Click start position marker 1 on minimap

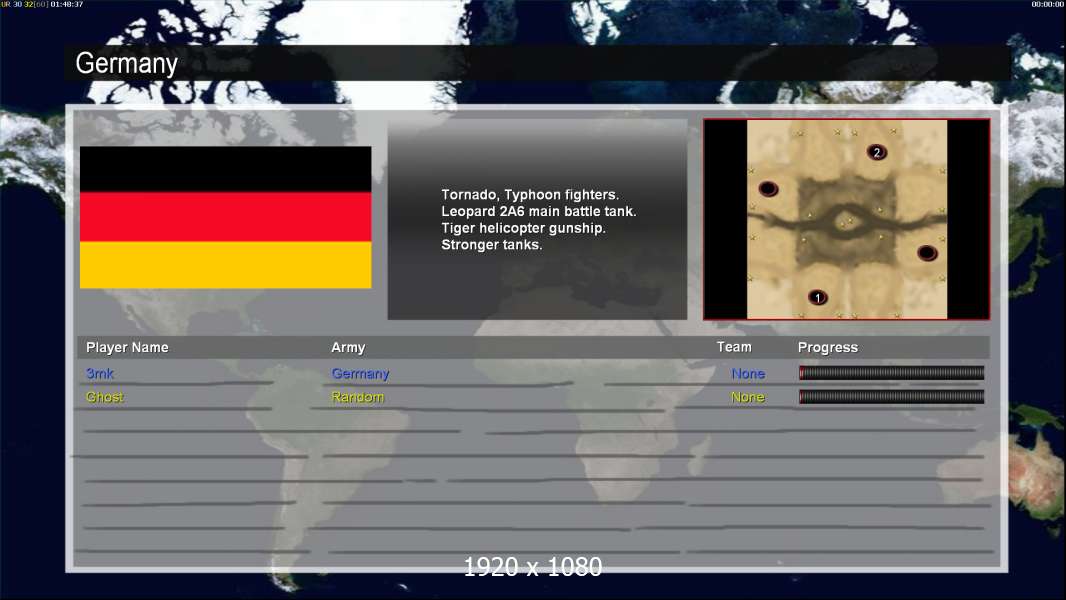click(817, 297)
